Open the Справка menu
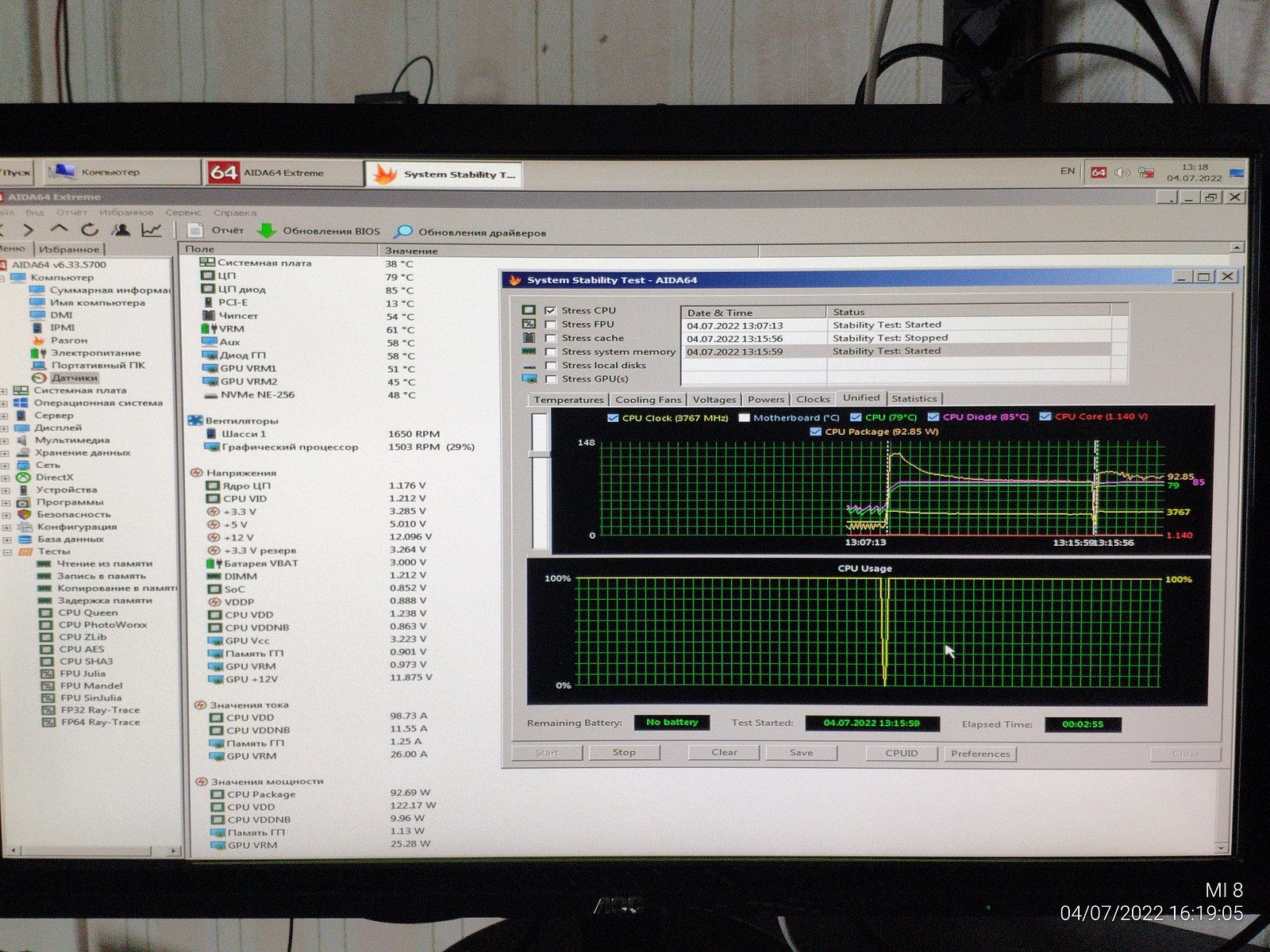This screenshot has height=952, width=1270. [235, 213]
